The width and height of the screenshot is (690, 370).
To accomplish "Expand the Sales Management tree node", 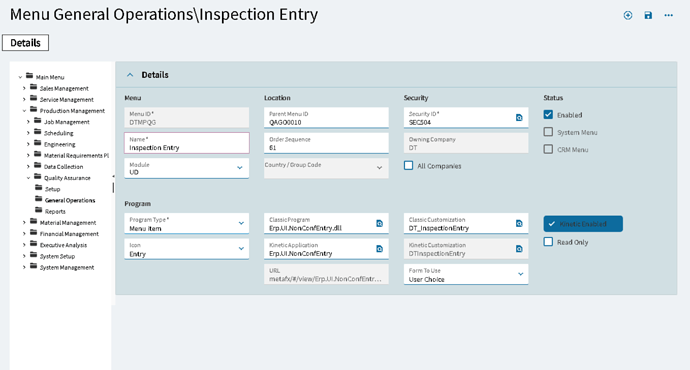I will pyautogui.click(x=24, y=88).
